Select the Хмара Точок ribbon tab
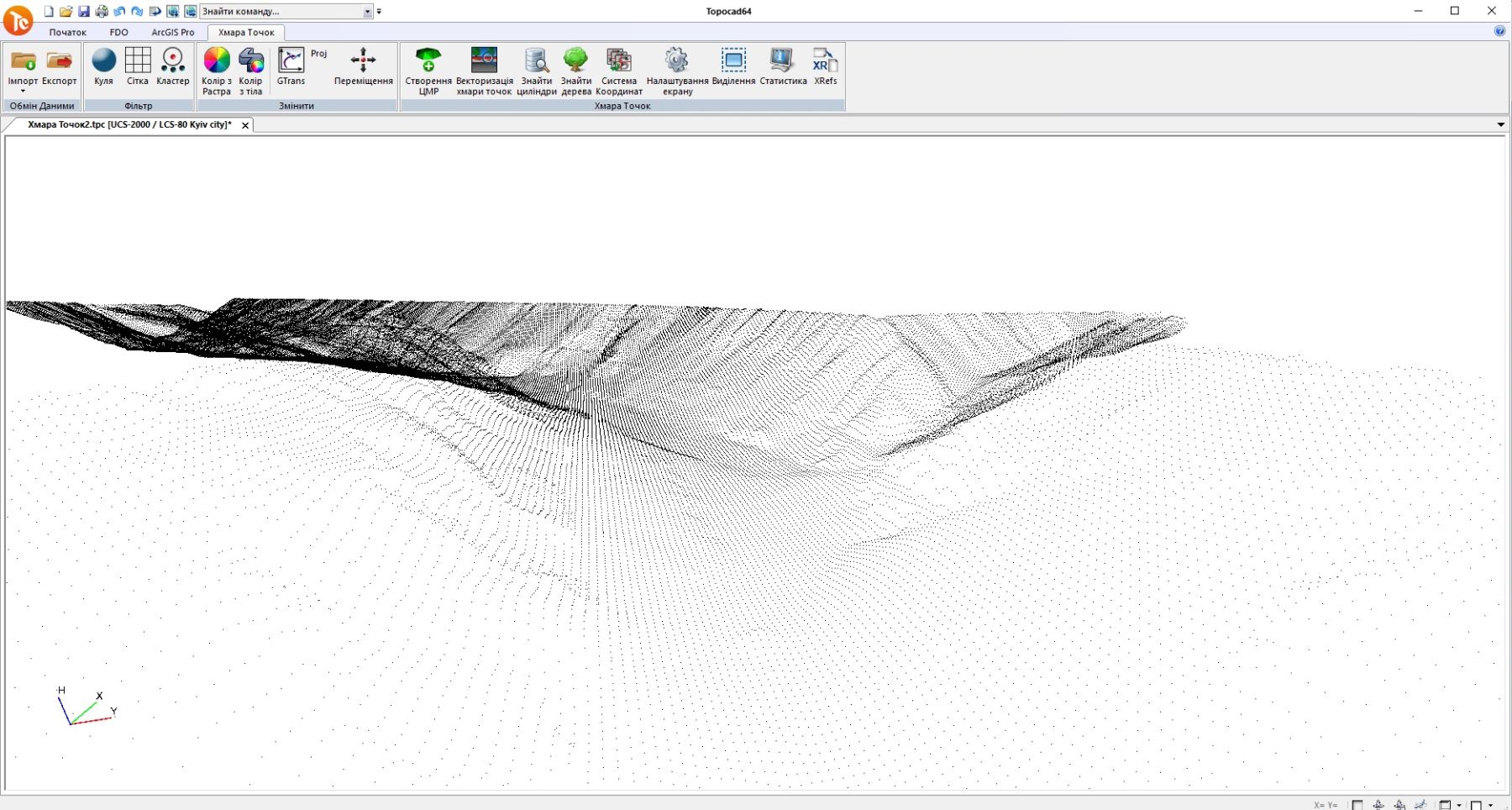Image resolution: width=1512 pixels, height=810 pixels. coord(246,32)
